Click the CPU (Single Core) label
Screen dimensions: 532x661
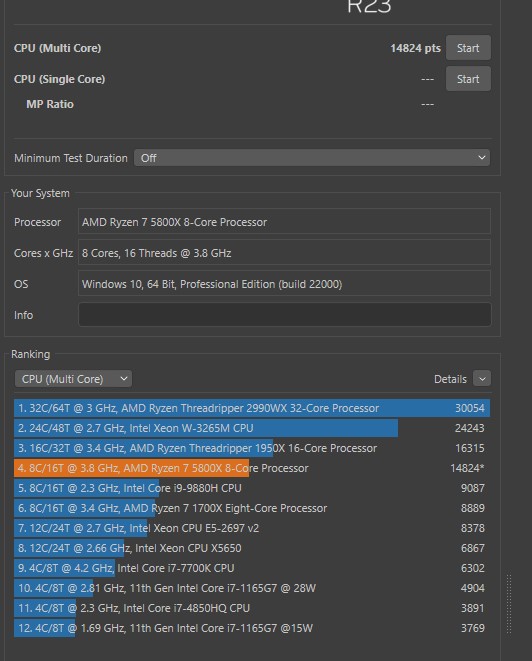click(x=59, y=79)
